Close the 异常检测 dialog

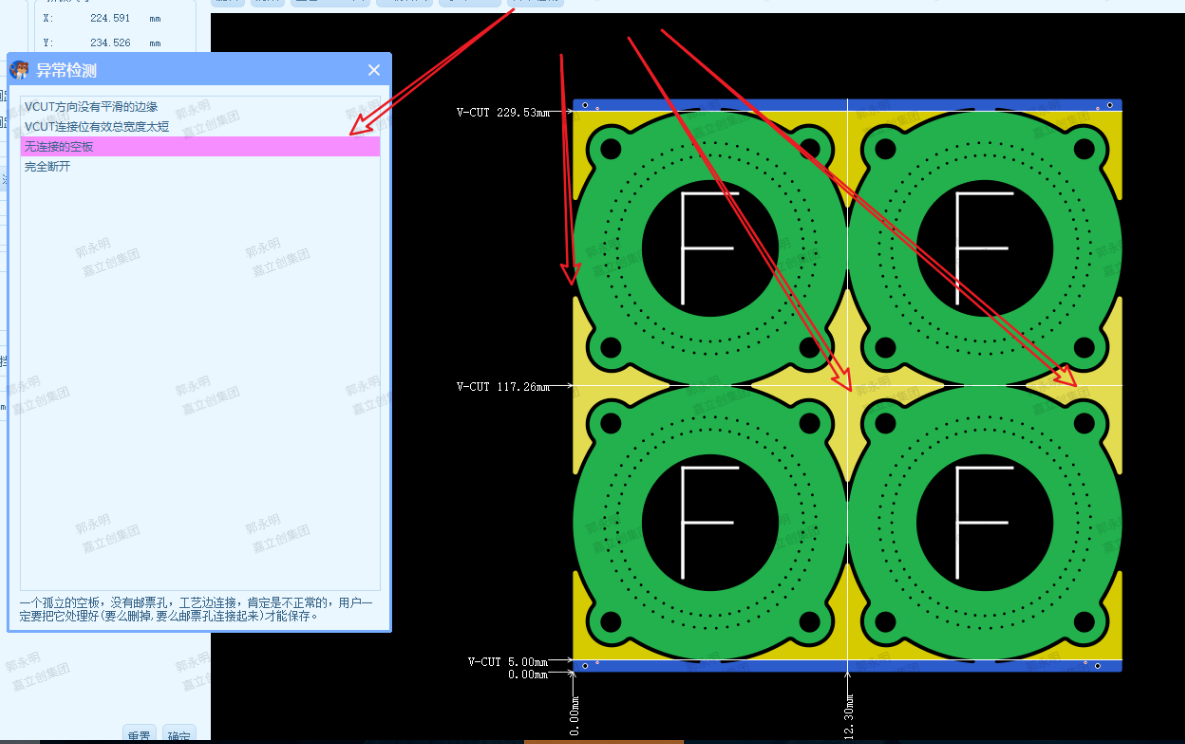click(x=374, y=70)
